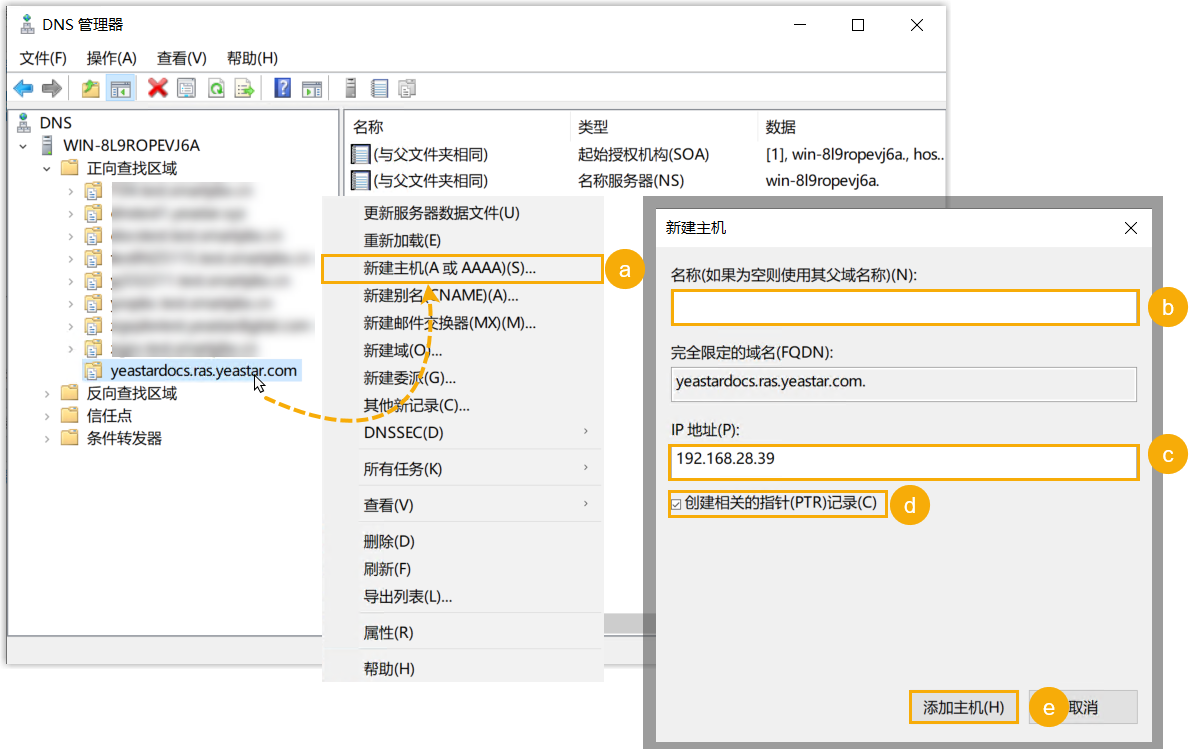This screenshot has width=1189, height=749.
Task: Collapse the WIN-8L9ROPEVJ6A server node
Action: [x=23, y=146]
